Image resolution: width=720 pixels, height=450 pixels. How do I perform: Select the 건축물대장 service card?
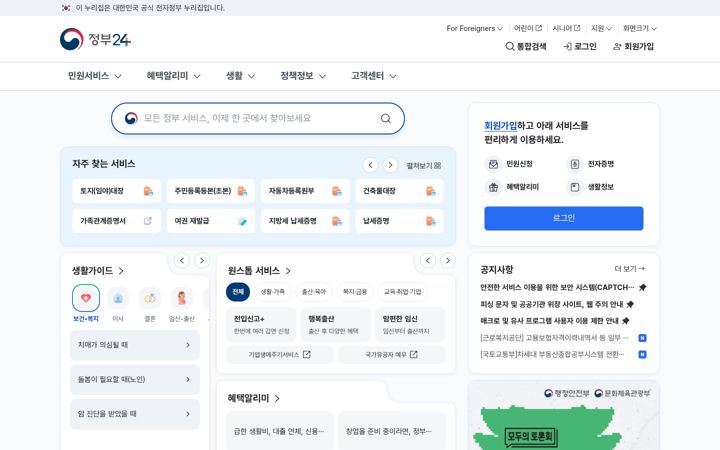click(x=399, y=191)
